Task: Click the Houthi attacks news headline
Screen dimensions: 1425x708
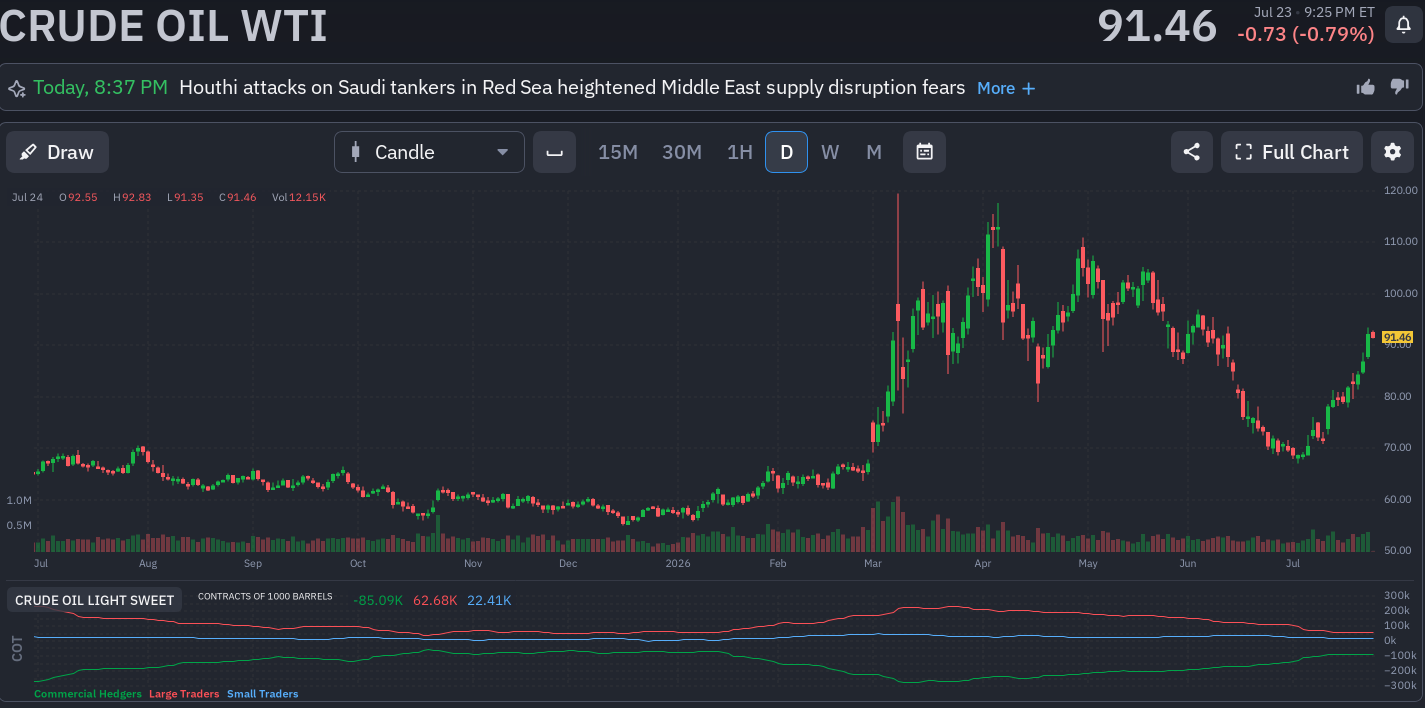Action: point(572,88)
